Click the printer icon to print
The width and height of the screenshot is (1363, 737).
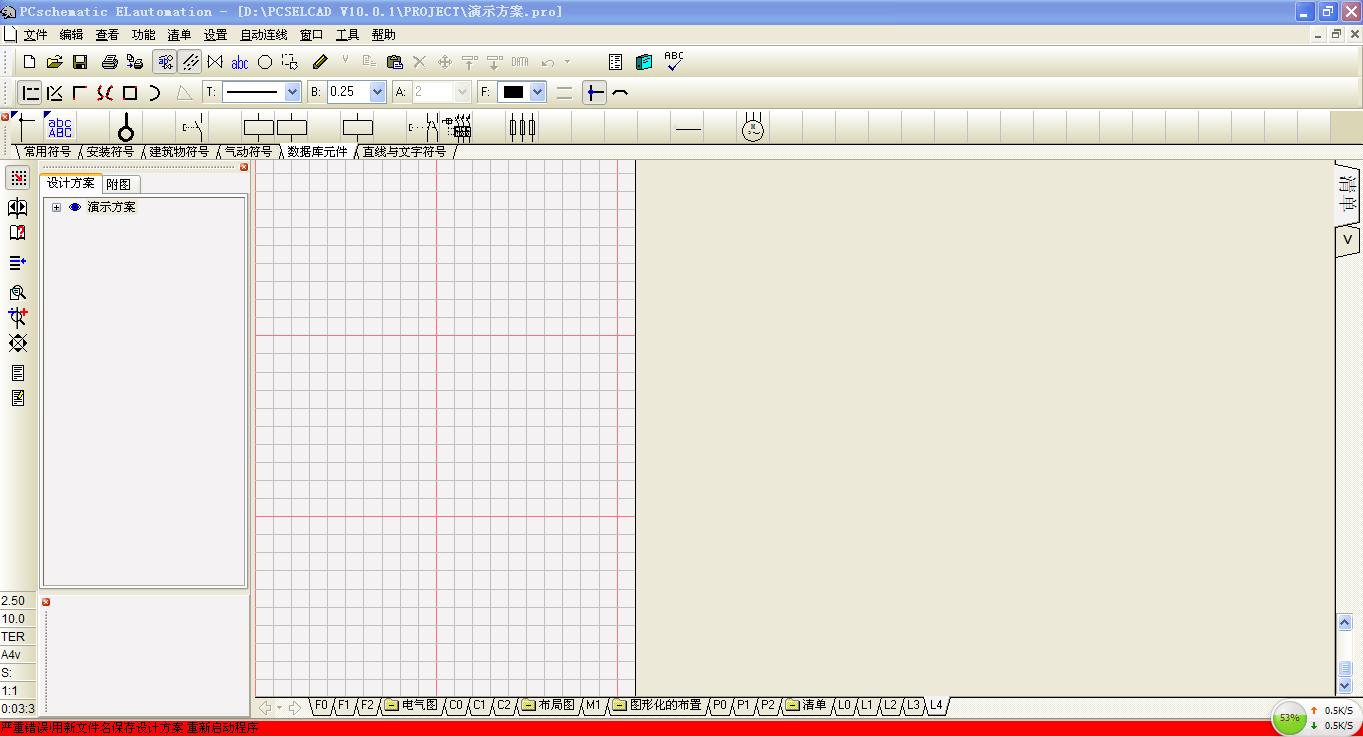click(109, 62)
